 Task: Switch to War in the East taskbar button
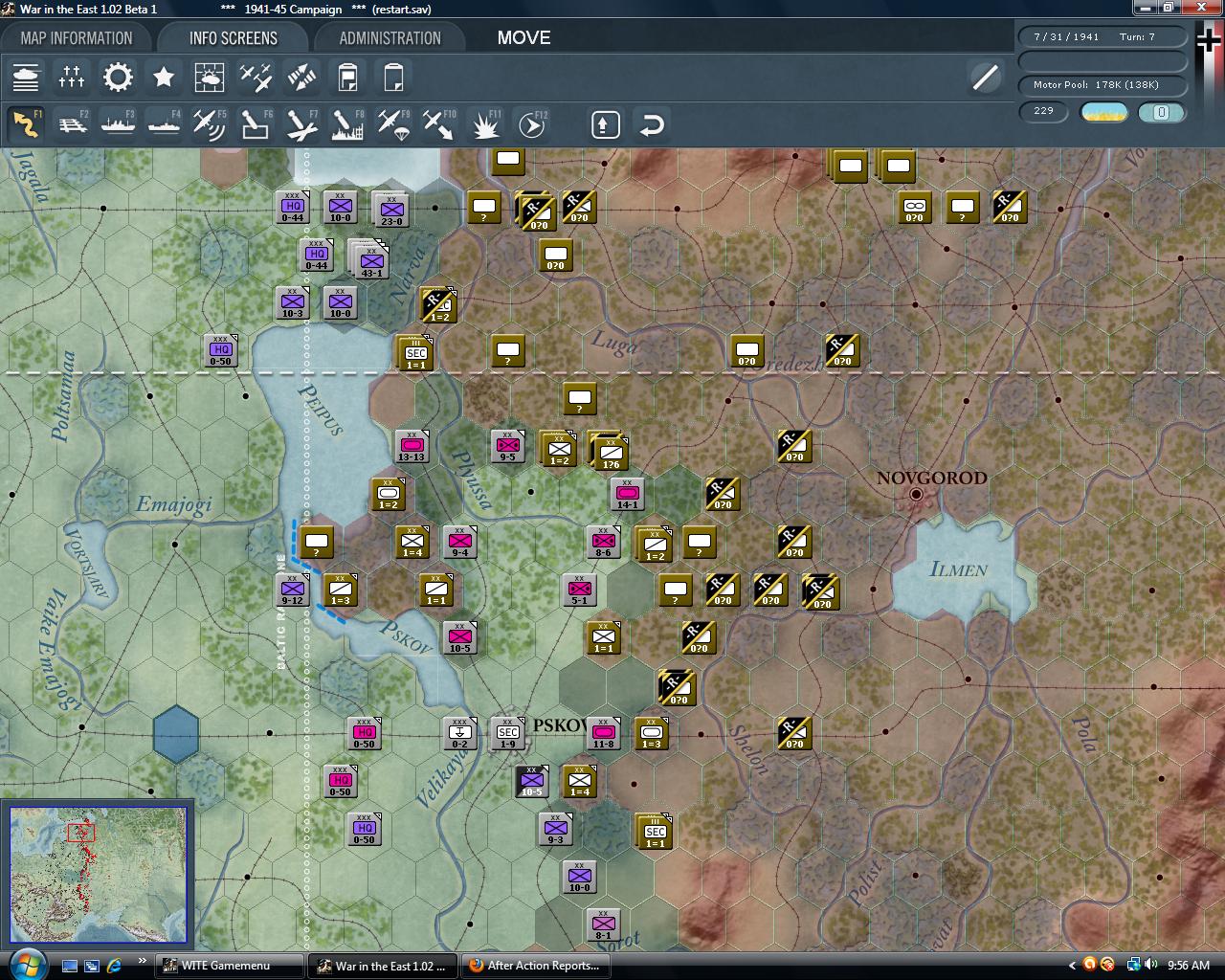pyautogui.click(x=383, y=965)
